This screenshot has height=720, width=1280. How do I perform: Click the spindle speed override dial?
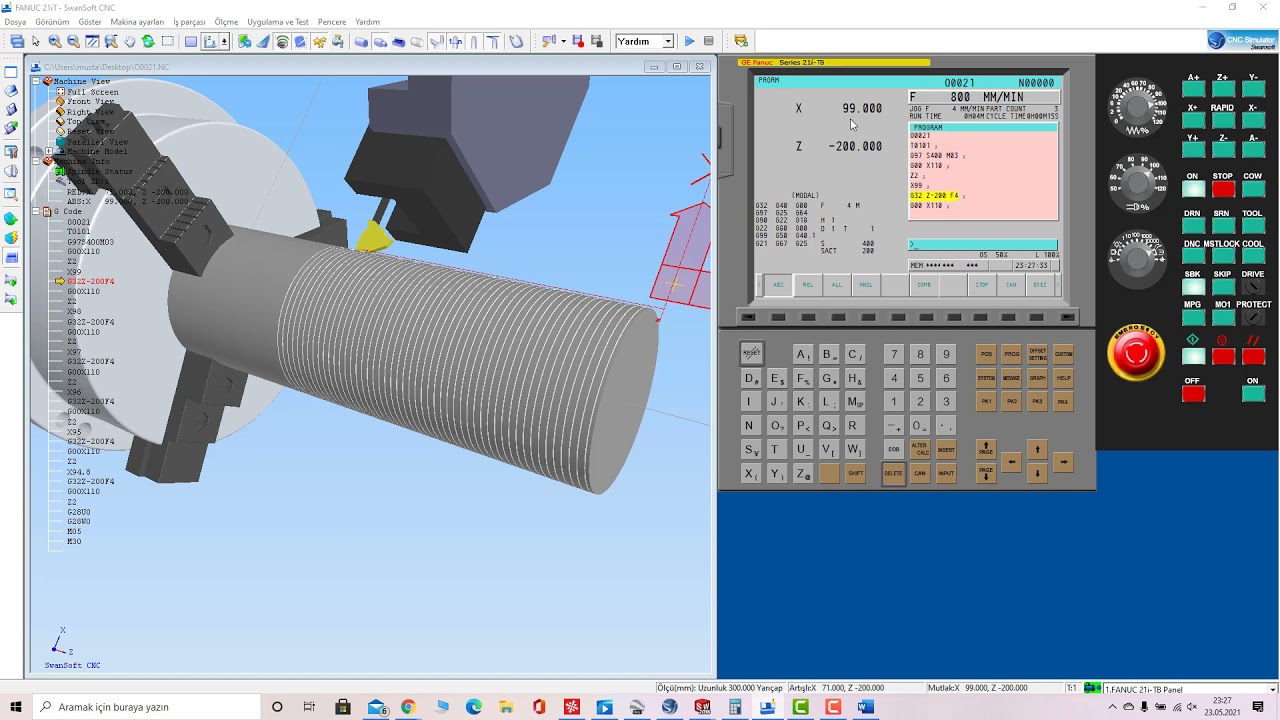pos(1137,181)
